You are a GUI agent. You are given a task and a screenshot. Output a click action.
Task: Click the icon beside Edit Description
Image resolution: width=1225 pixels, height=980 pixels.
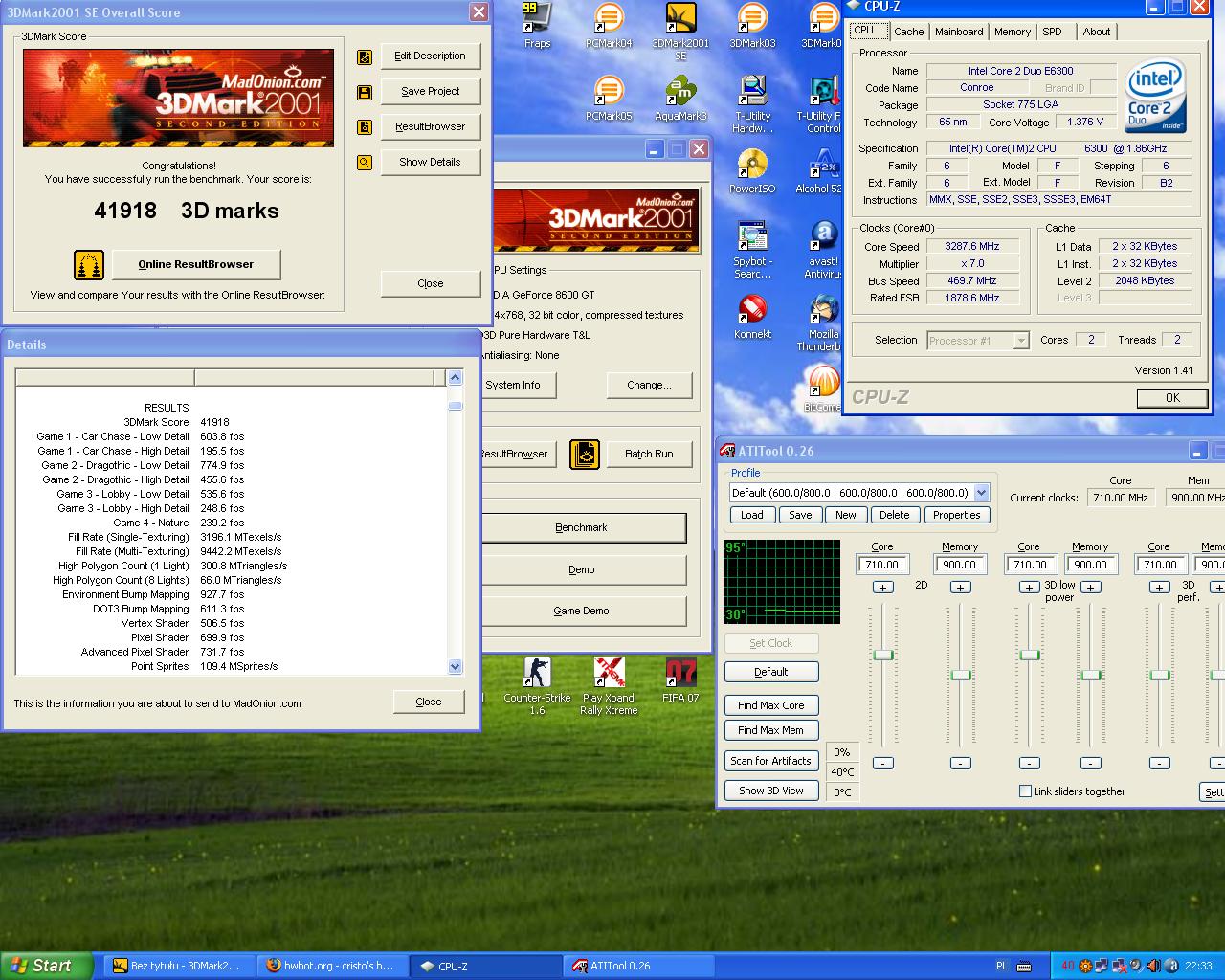pos(364,56)
